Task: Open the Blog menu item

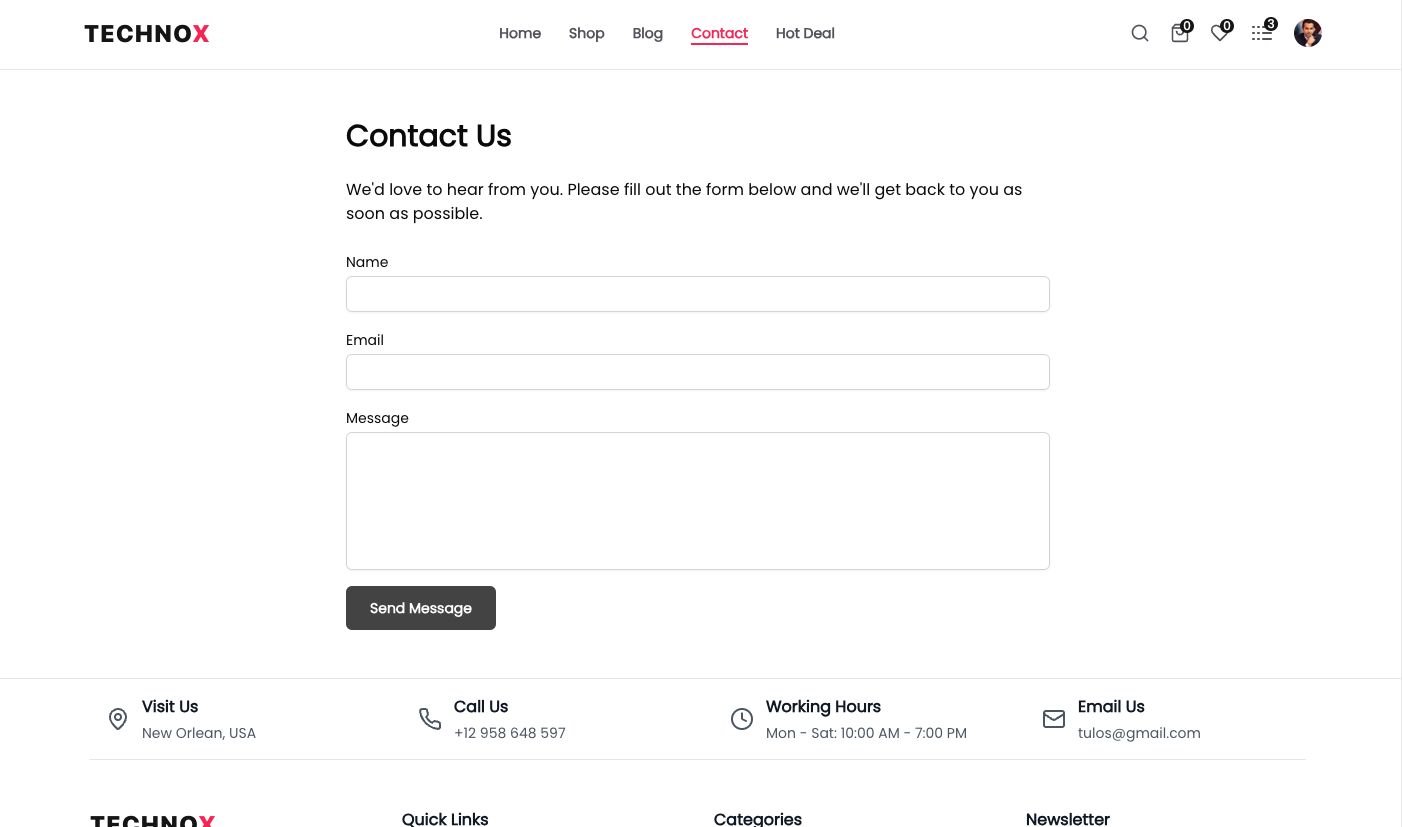Action: (648, 33)
